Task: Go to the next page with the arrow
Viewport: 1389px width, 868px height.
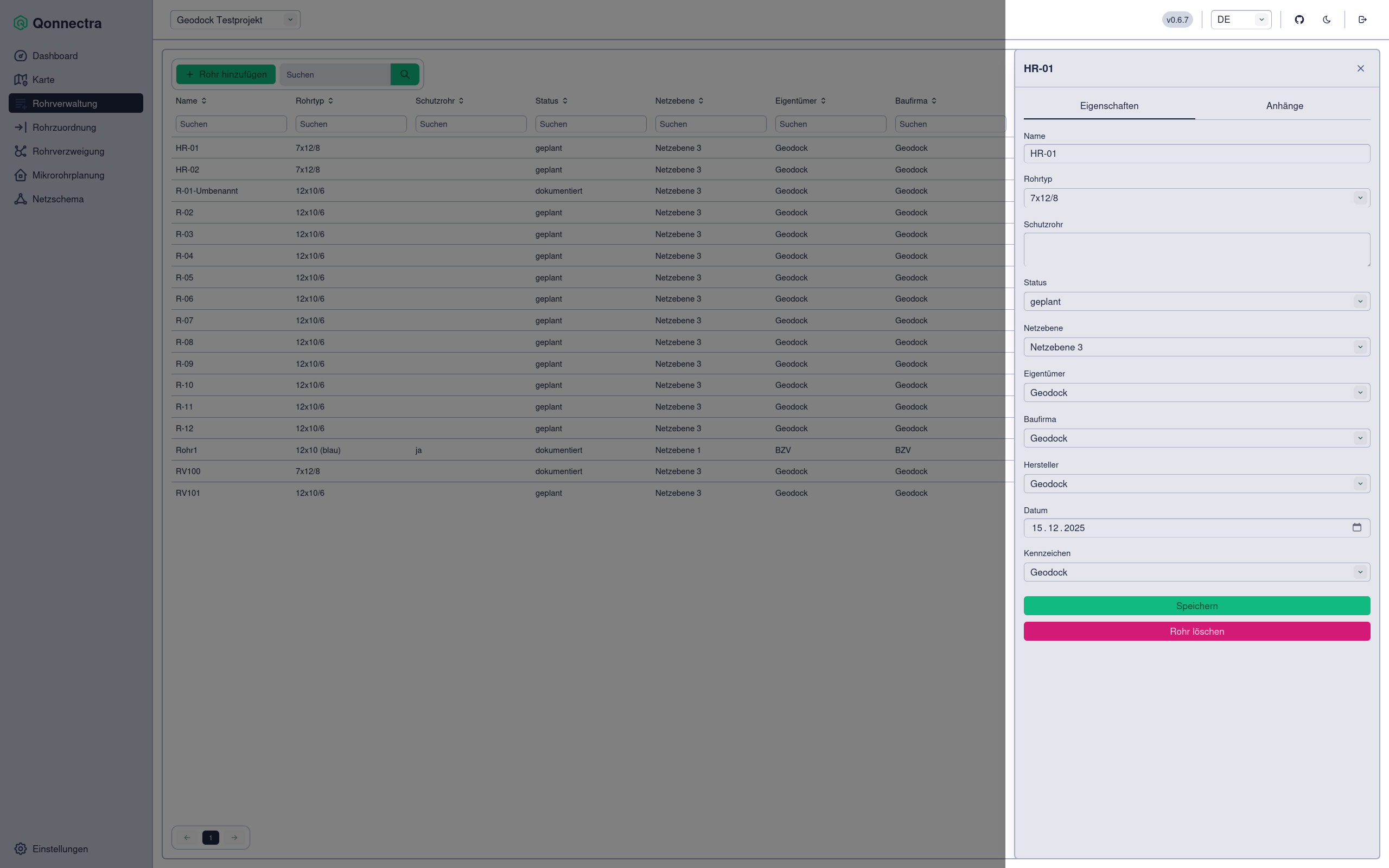Action: [234, 837]
